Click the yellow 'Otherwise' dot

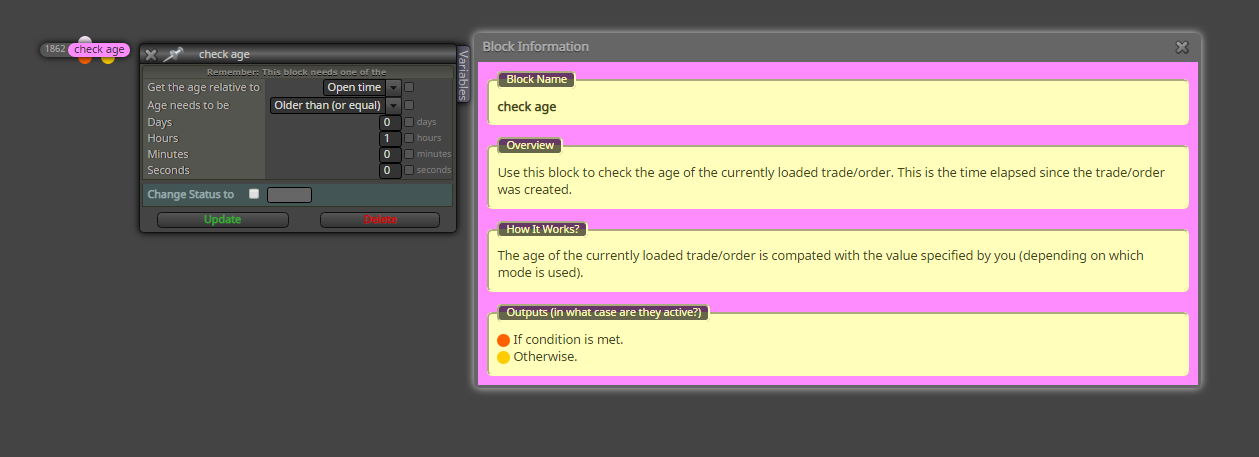click(x=503, y=357)
